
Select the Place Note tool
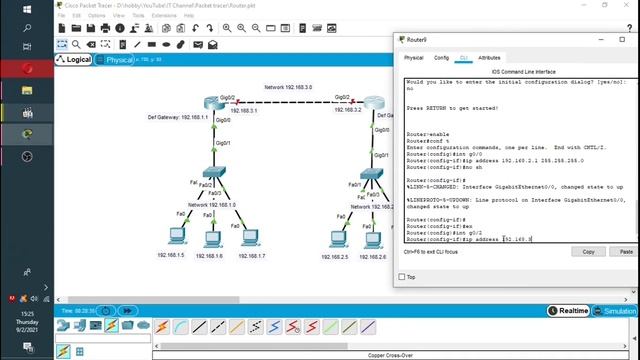click(x=122, y=44)
